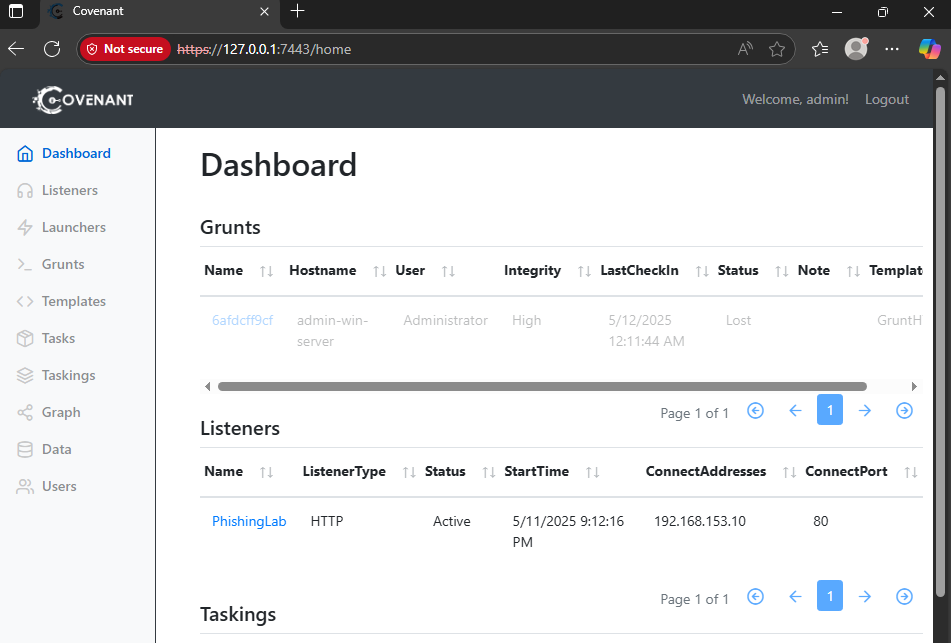Sort Listeners table by ListenerType

coord(409,472)
